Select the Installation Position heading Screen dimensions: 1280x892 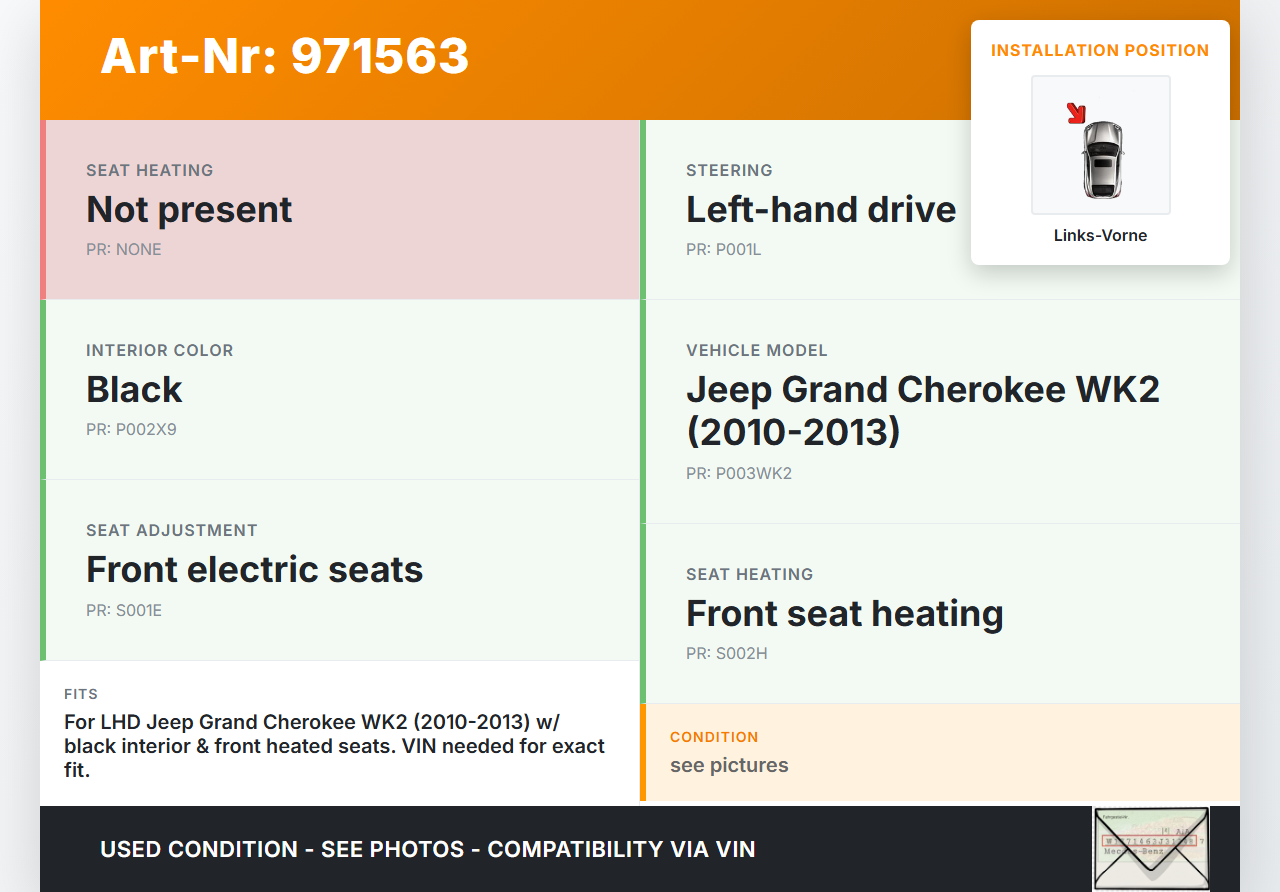click(x=1100, y=50)
